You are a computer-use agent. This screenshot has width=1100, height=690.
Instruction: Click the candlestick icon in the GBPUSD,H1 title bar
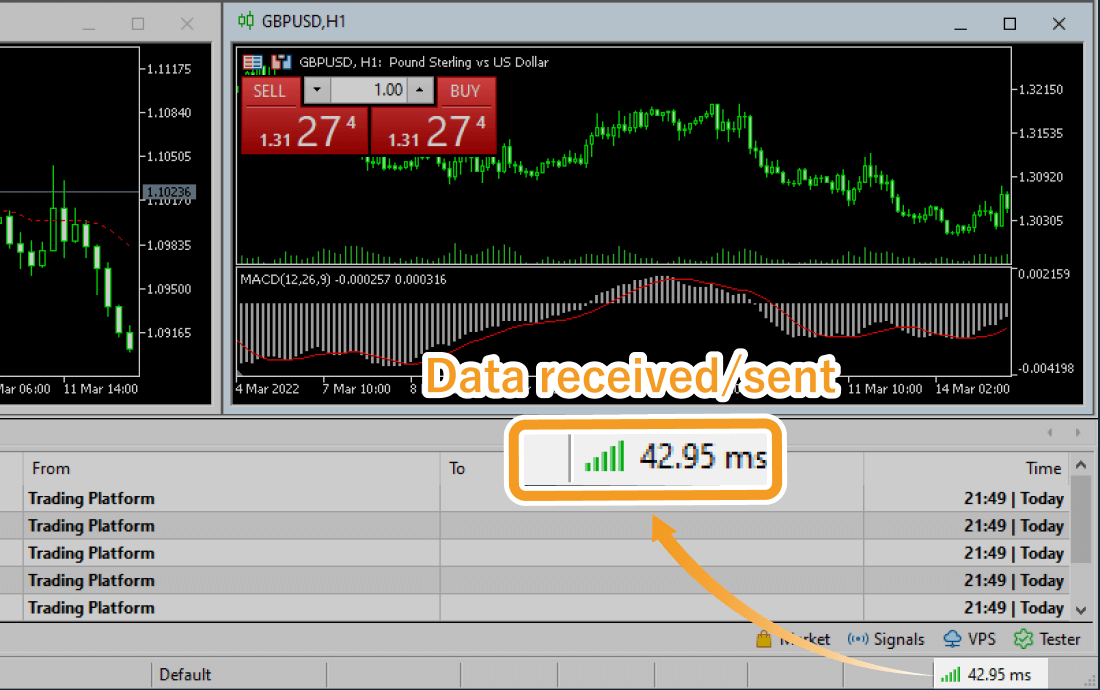[x=245, y=21]
